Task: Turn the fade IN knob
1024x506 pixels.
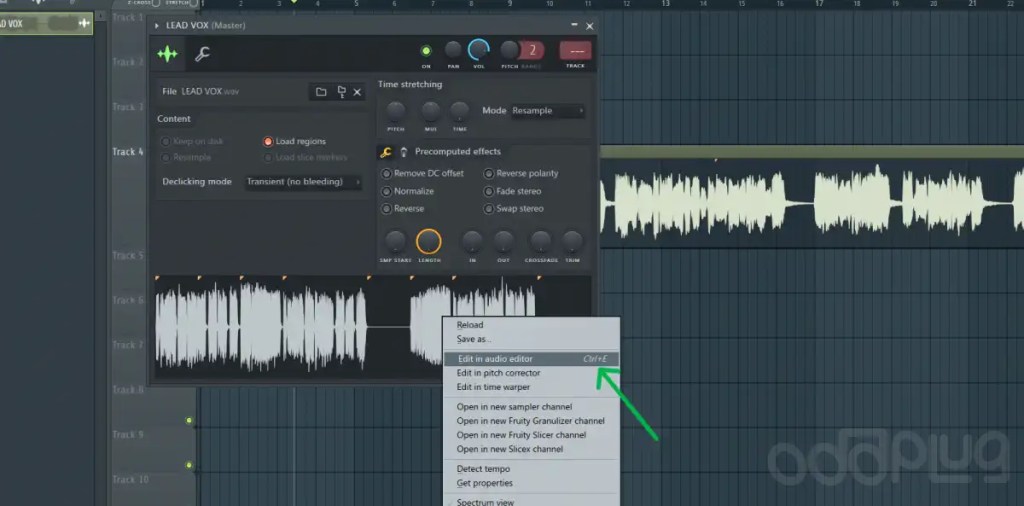Action: click(472, 242)
